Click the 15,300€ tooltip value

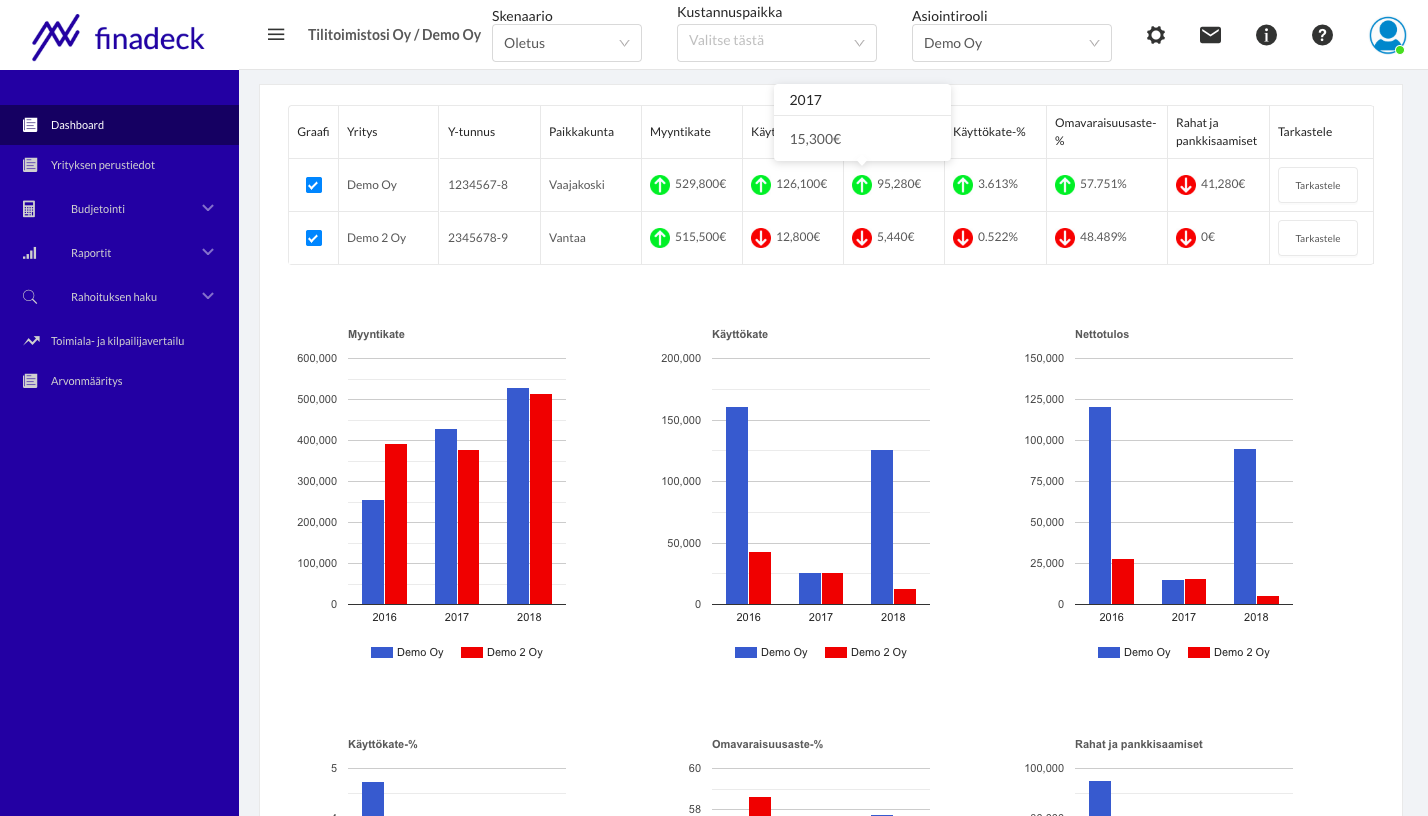(x=815, y=139)
